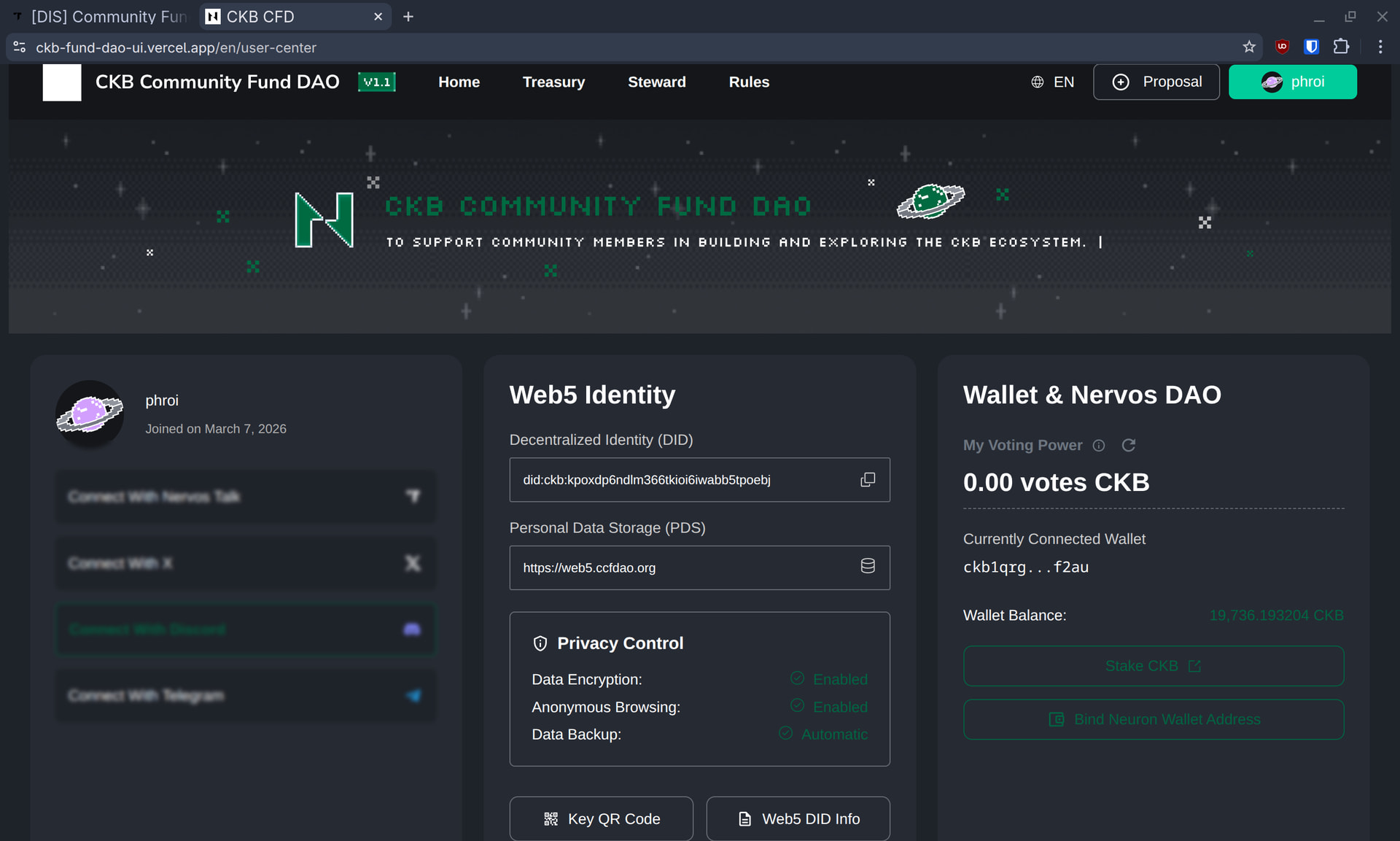This screenshot has width=1400, height=841.
Task: Open the browser extensions puzzle icon
Action: point(1341,47)
